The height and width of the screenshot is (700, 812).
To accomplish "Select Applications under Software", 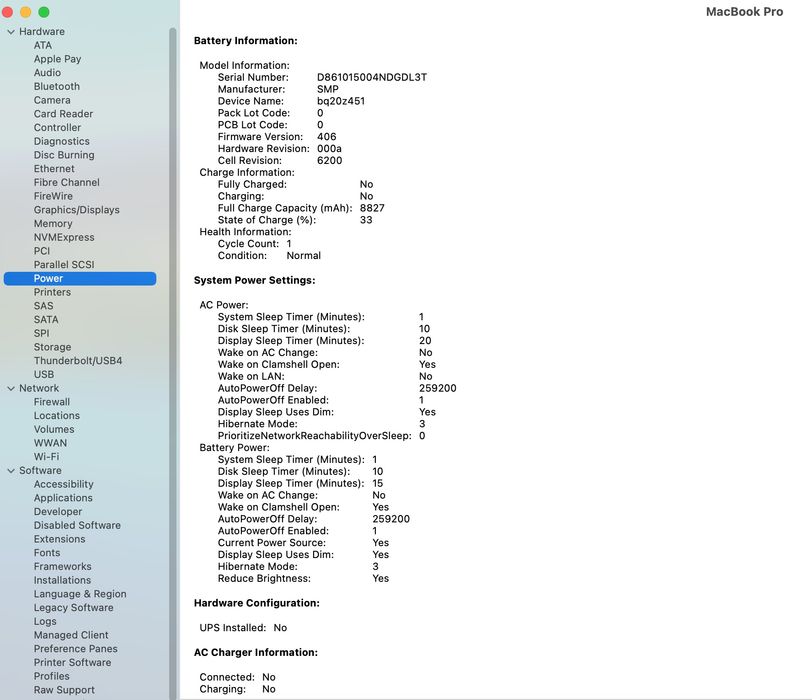I will point(63,498).
